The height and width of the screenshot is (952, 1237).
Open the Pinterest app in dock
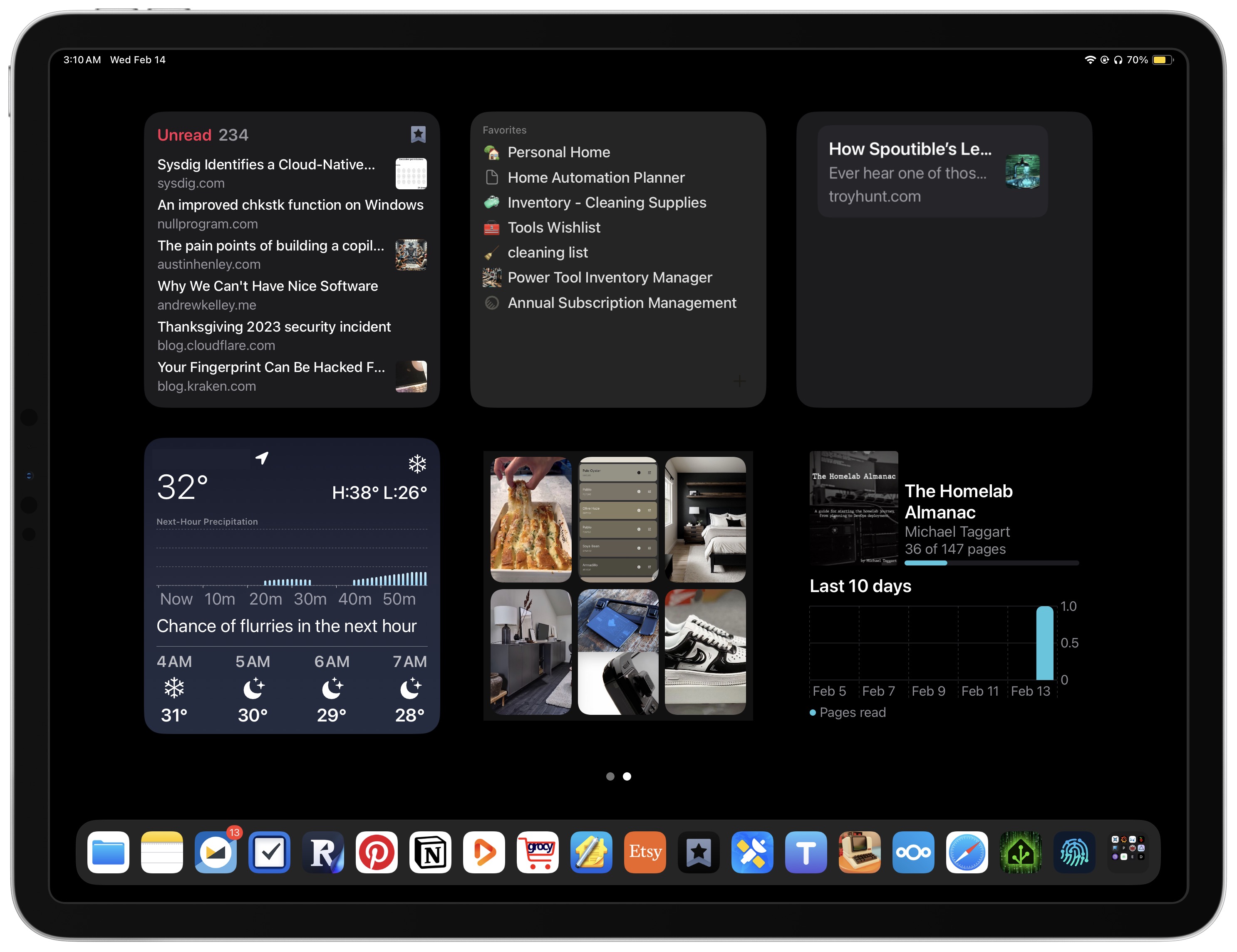tap(376, 852)
